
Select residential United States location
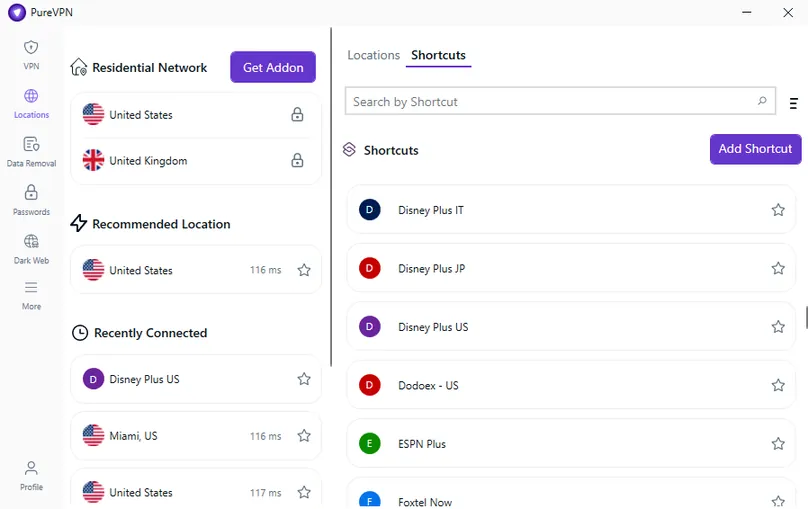(x=196, y=114)
